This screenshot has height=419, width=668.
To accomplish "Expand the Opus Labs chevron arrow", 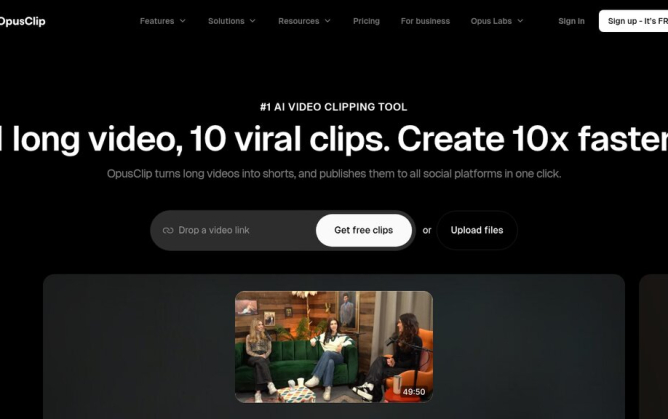I will point(520,21).
